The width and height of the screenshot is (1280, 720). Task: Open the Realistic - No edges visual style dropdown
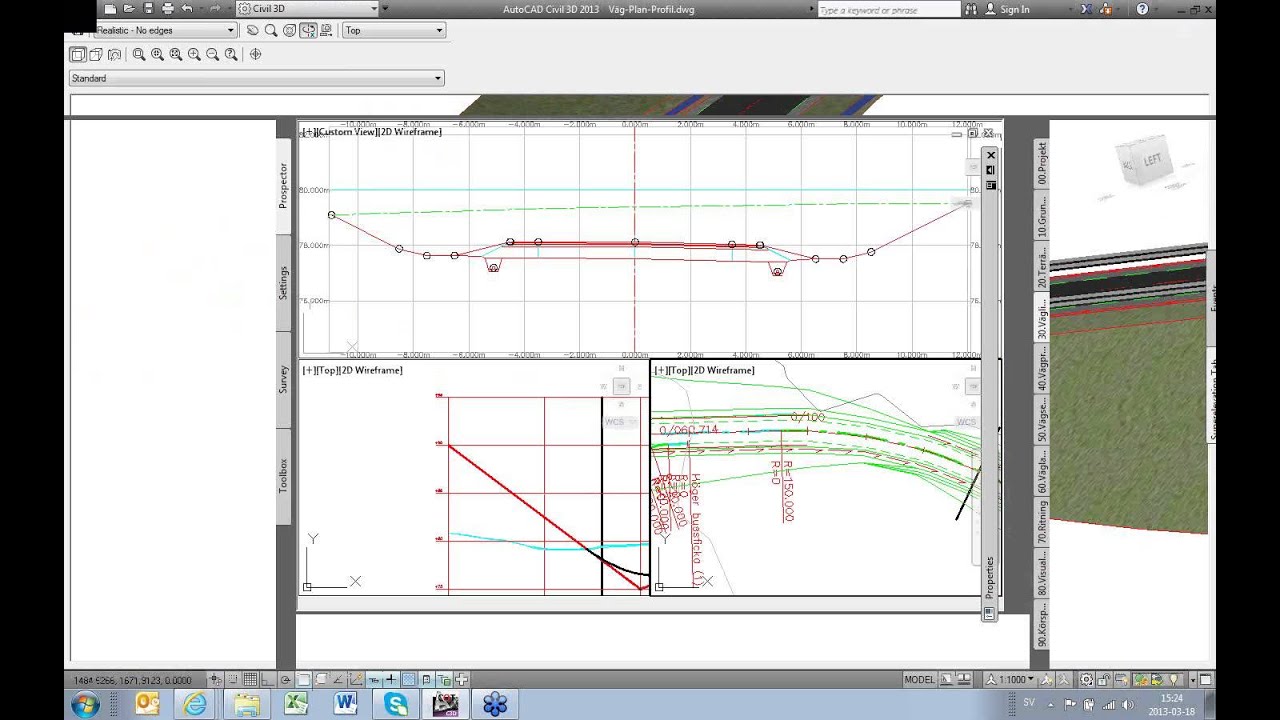pyautogui.click(x=165, y=30)
